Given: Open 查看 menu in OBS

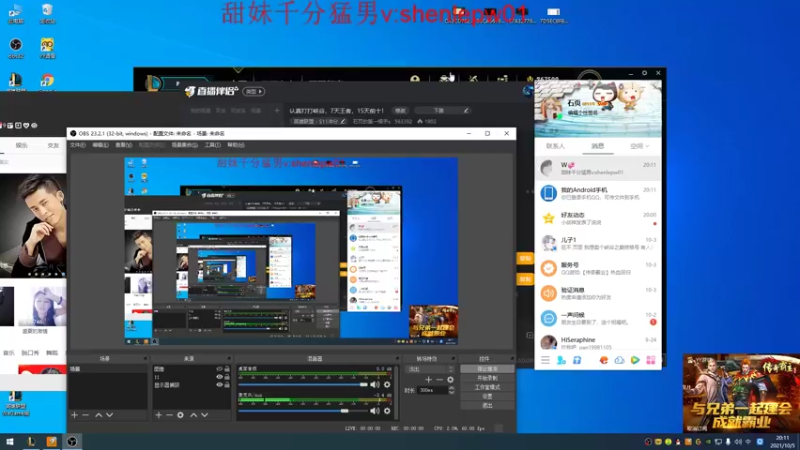Looking at the screenshot, I should [123, 145].
